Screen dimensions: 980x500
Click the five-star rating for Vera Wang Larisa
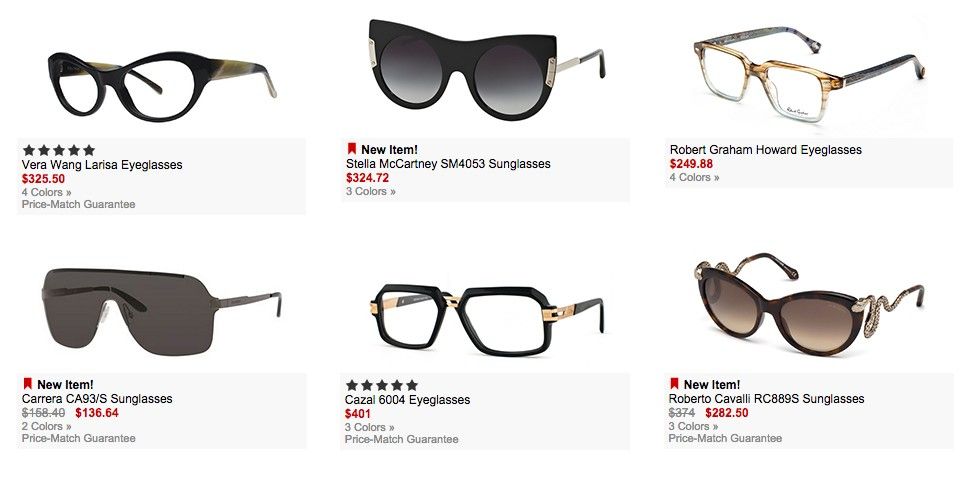pos(59,150)
